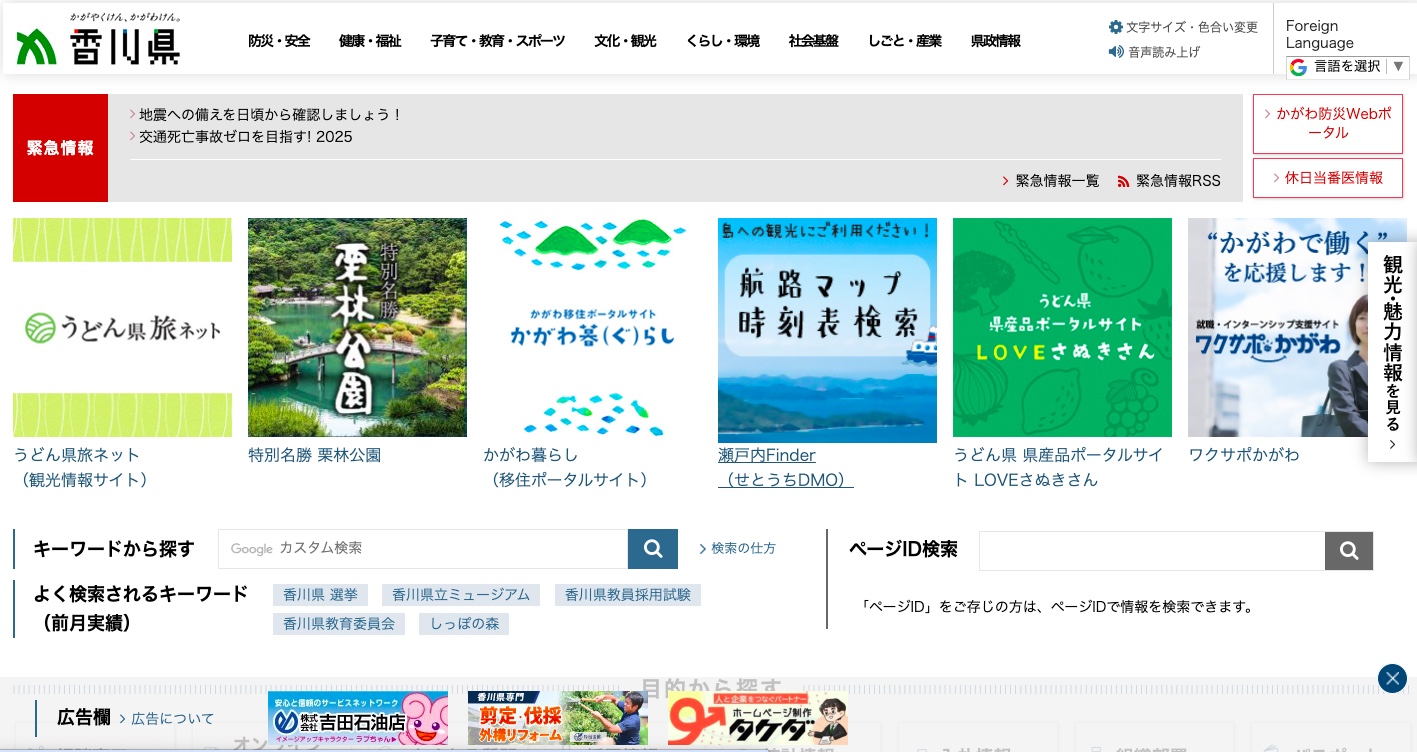
Task: Click the 緊急情報RSS feed icon
Action: coord(1125,181)
